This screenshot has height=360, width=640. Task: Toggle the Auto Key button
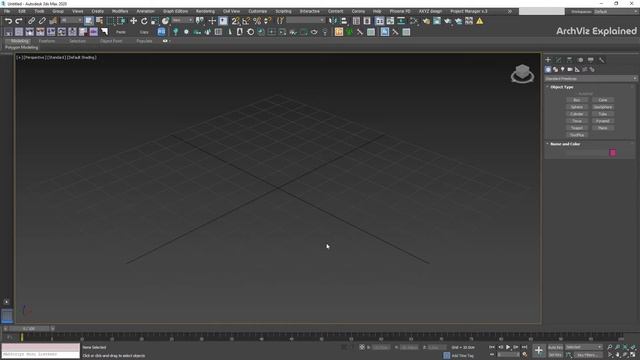555,347
